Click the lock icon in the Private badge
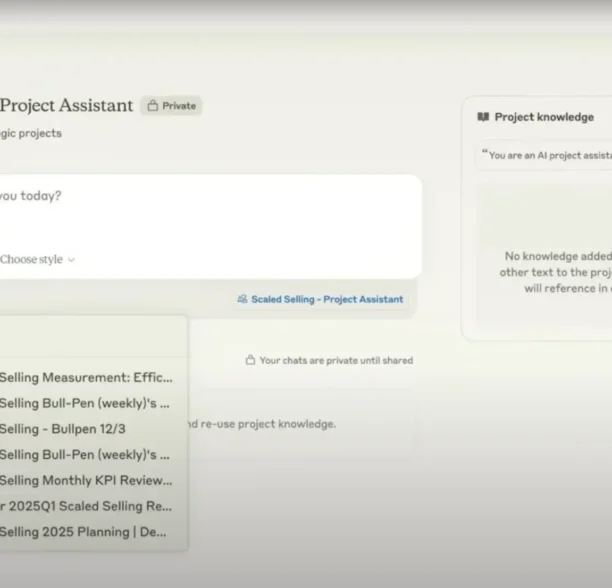Viewport: 612px width, 588px height. pyautogui.click(x=153, y=105)
